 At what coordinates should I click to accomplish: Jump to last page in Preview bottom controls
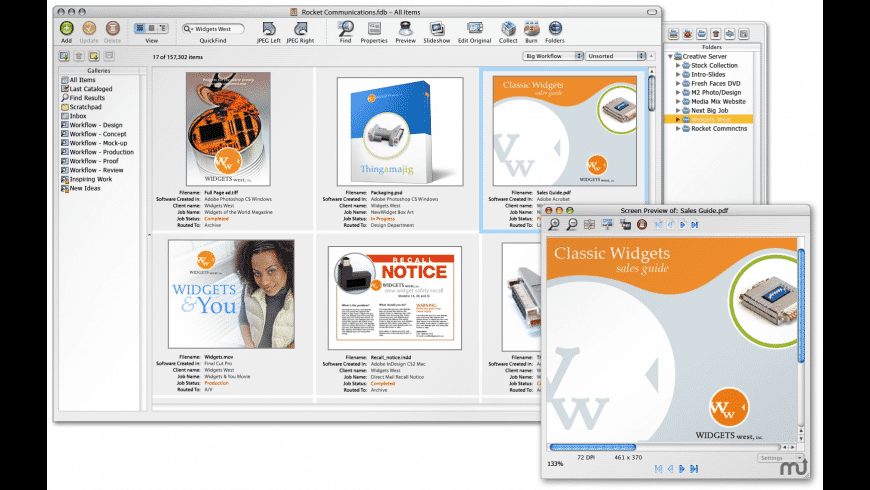click(x=694, y=469)
